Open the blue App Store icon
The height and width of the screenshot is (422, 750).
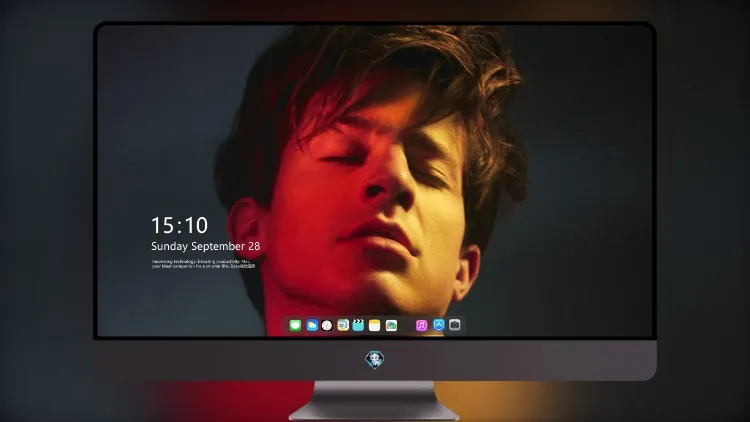tap(439, 325)
